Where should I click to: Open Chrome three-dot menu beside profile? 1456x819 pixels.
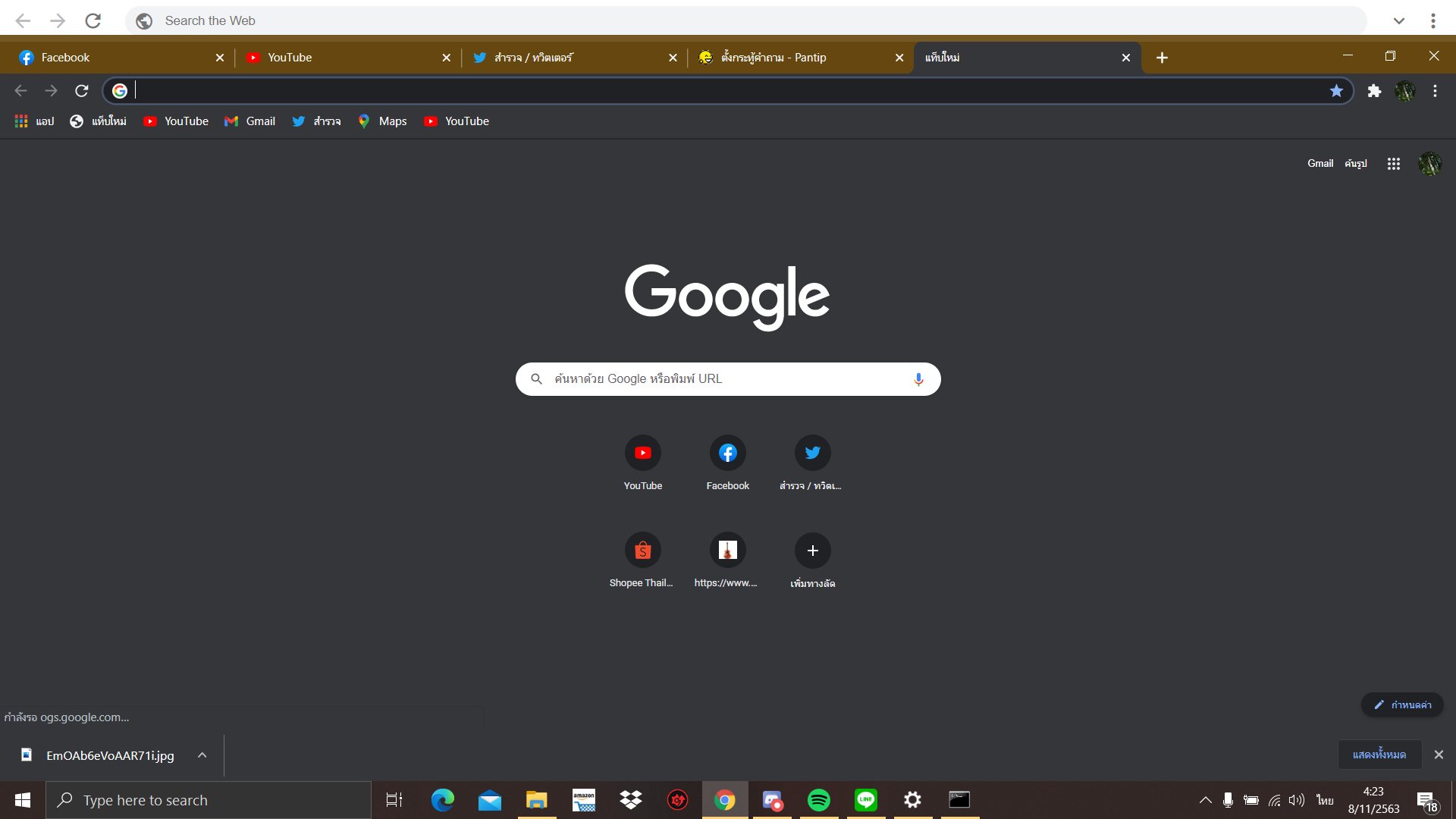click(x=1435, y=91)
